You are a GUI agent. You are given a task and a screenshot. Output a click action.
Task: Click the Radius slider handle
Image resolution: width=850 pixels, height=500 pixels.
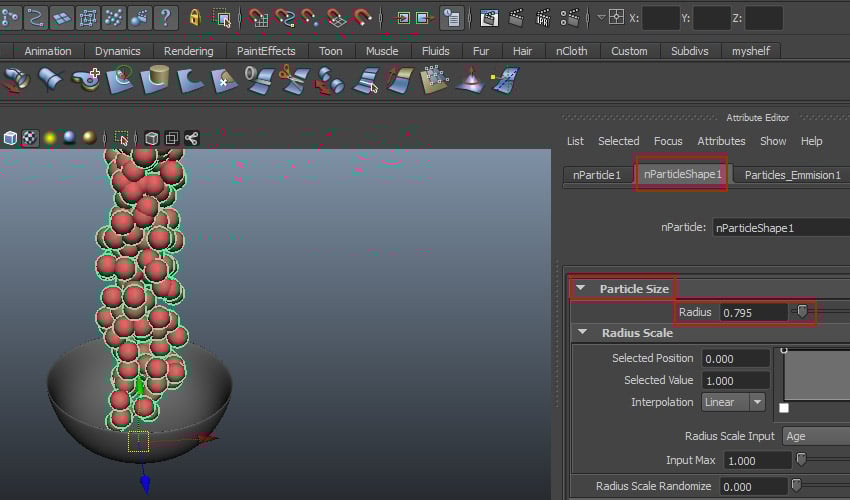point(801,312)
